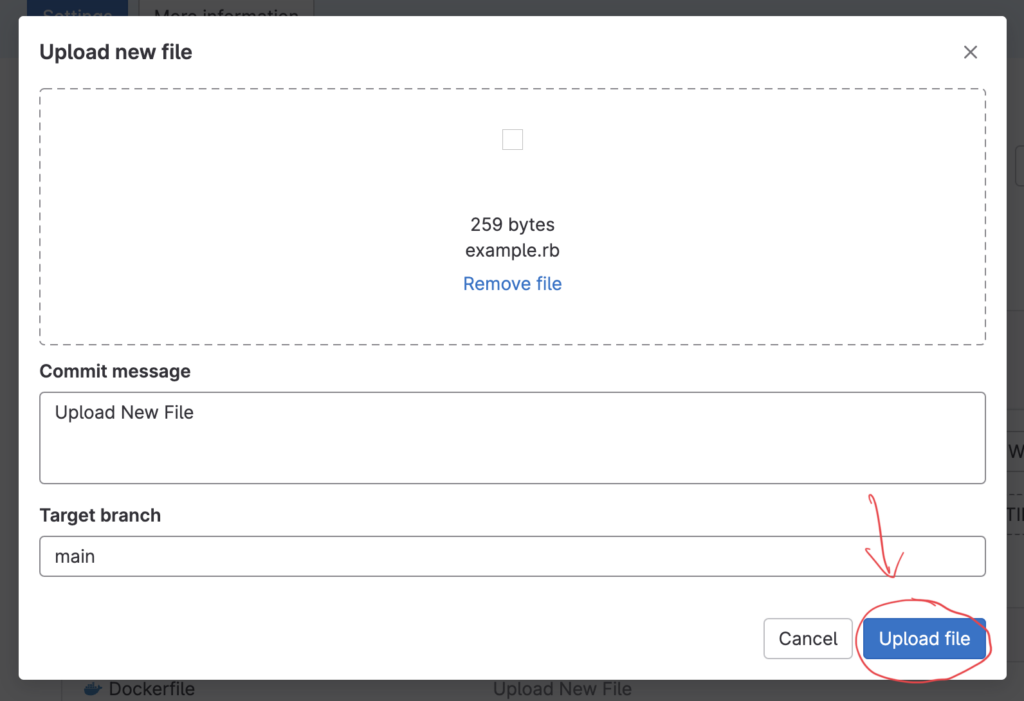
Task: Cancel the file upload
Action: (808, 639)
